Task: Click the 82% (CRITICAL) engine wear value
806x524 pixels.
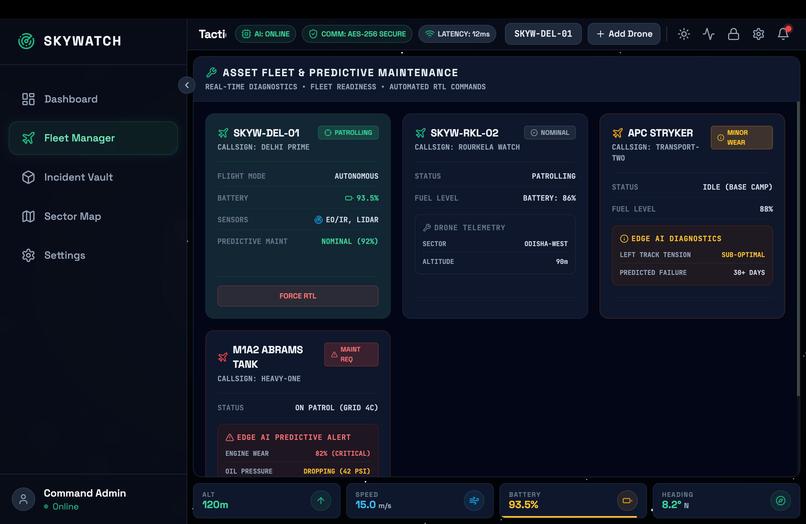Action: (x=342, y=454)
